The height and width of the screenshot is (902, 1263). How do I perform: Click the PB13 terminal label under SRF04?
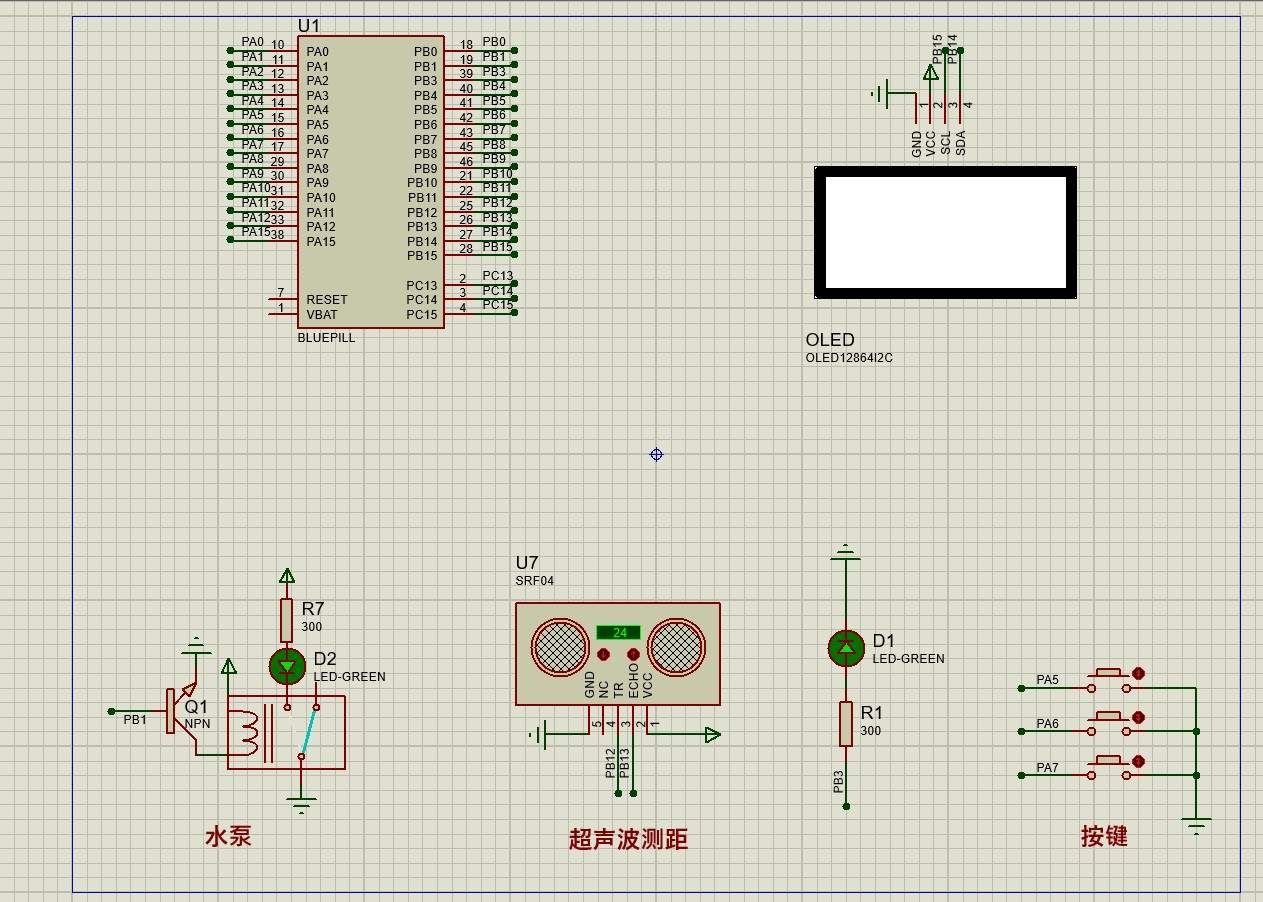[x=625, y=763]
